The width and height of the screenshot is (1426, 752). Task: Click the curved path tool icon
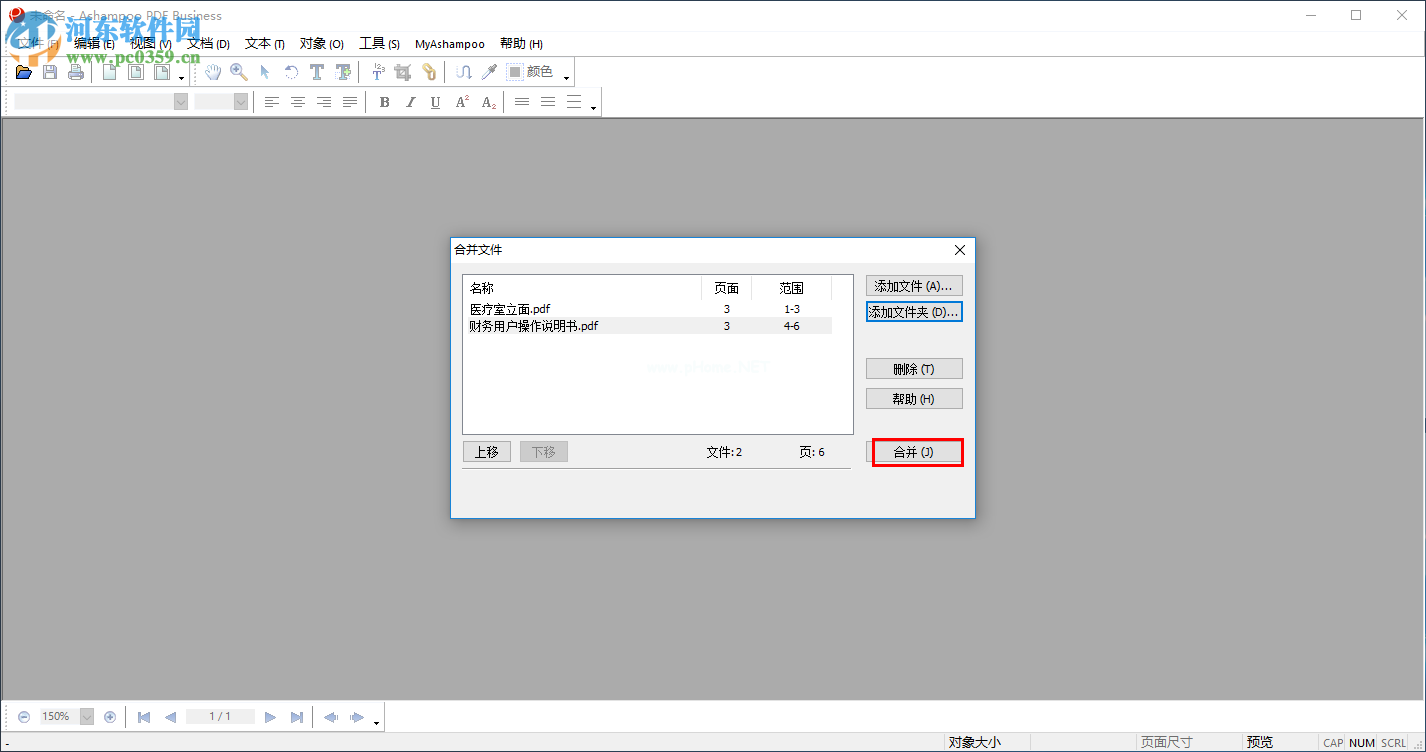pos(464,72)
